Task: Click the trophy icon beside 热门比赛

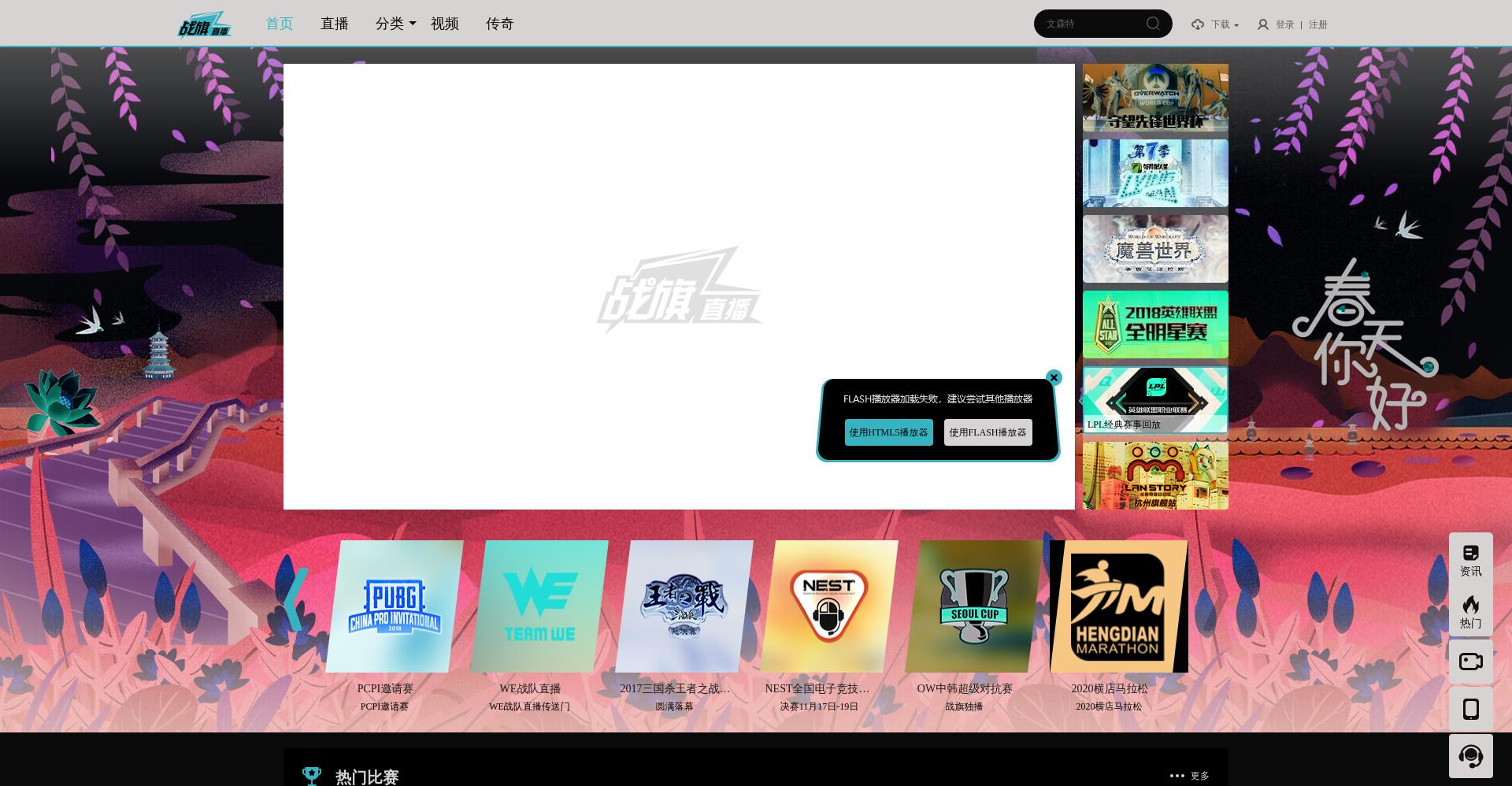Action: click(x=312, y=777)
